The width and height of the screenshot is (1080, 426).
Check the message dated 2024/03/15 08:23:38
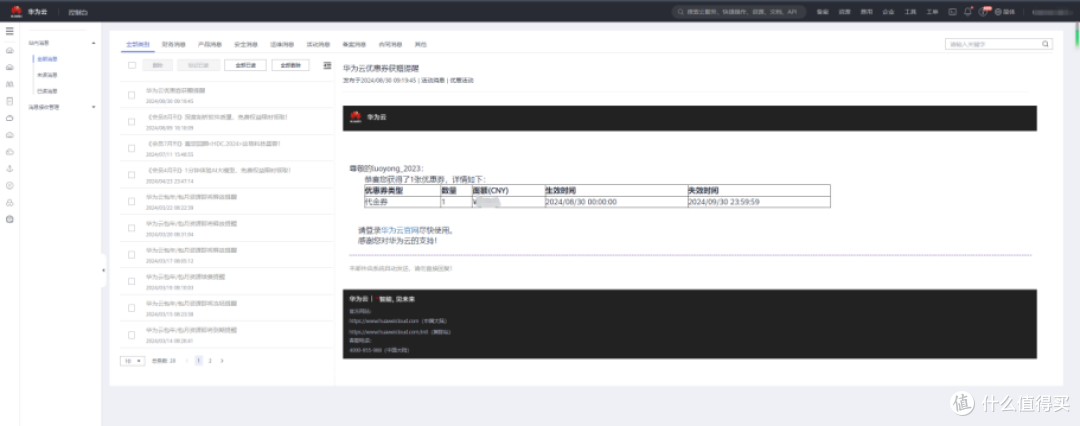(132, 308)
